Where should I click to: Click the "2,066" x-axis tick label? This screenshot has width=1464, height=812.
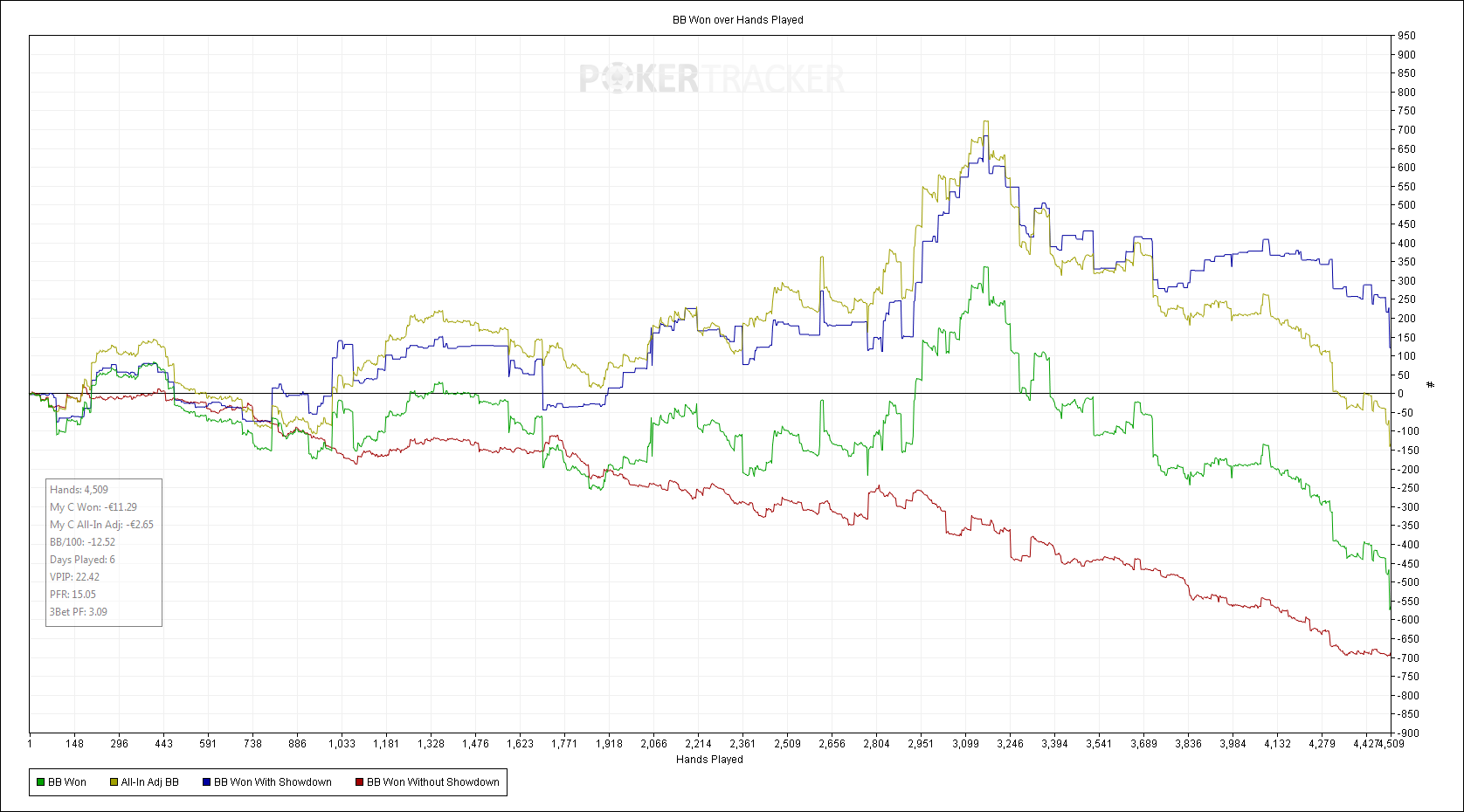653,744
